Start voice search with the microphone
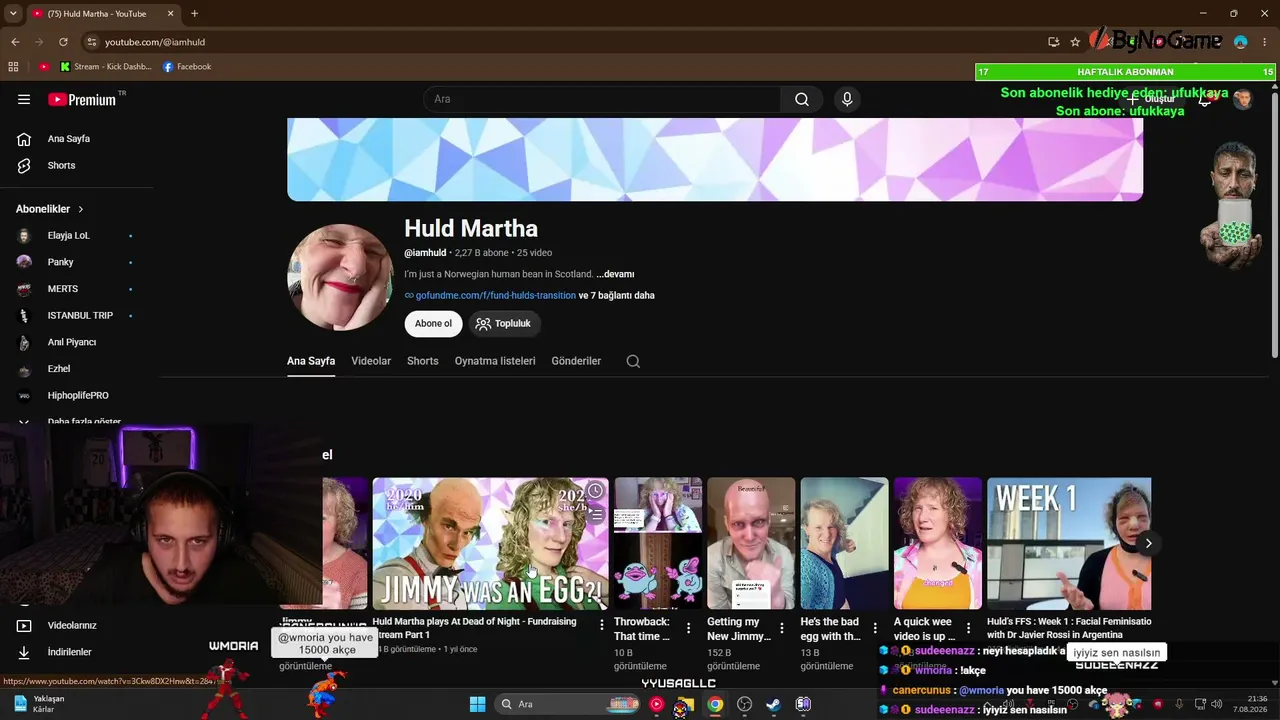This screenshot has height=720, width=1280. click(x=847, y=99)
